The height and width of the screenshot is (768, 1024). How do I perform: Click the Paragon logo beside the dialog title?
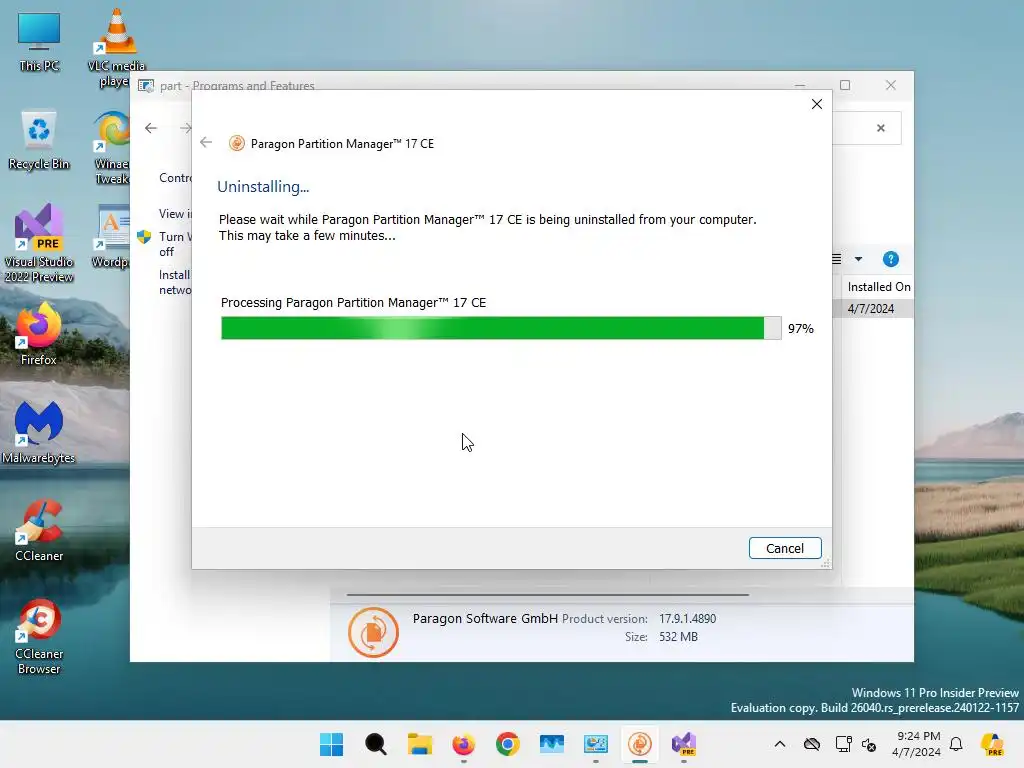[236, 144]
